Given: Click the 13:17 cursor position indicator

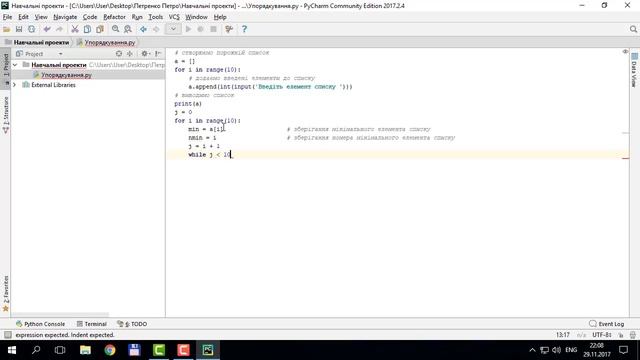Looking at the screenshot, I should point(563,335).
